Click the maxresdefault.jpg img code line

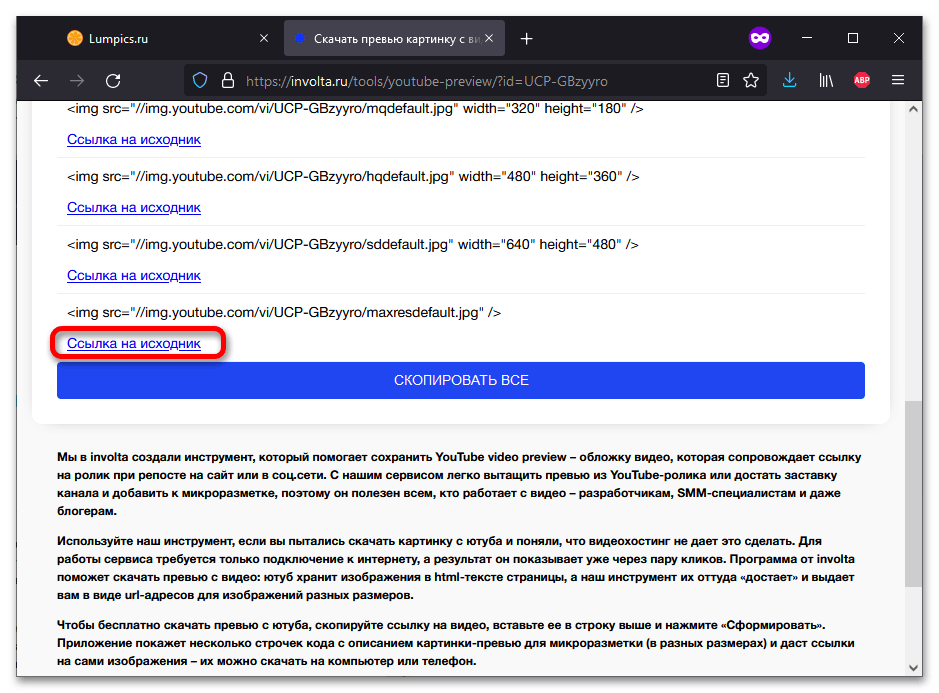283,313
